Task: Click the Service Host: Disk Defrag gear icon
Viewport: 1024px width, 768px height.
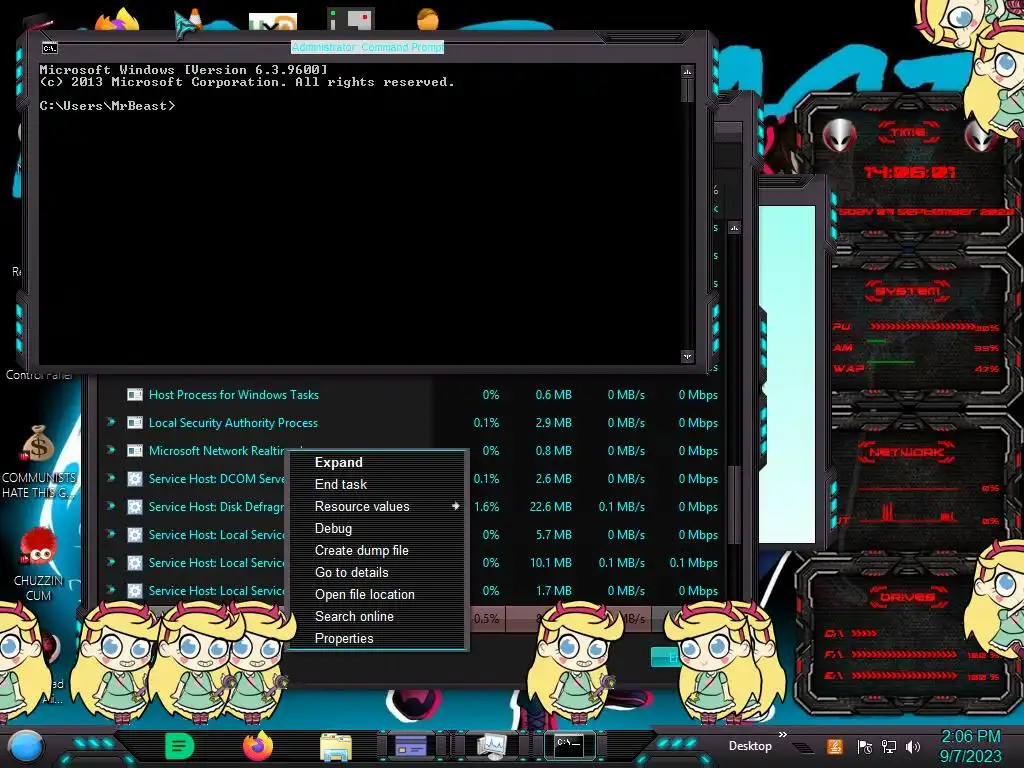Action: coord(135,507)
